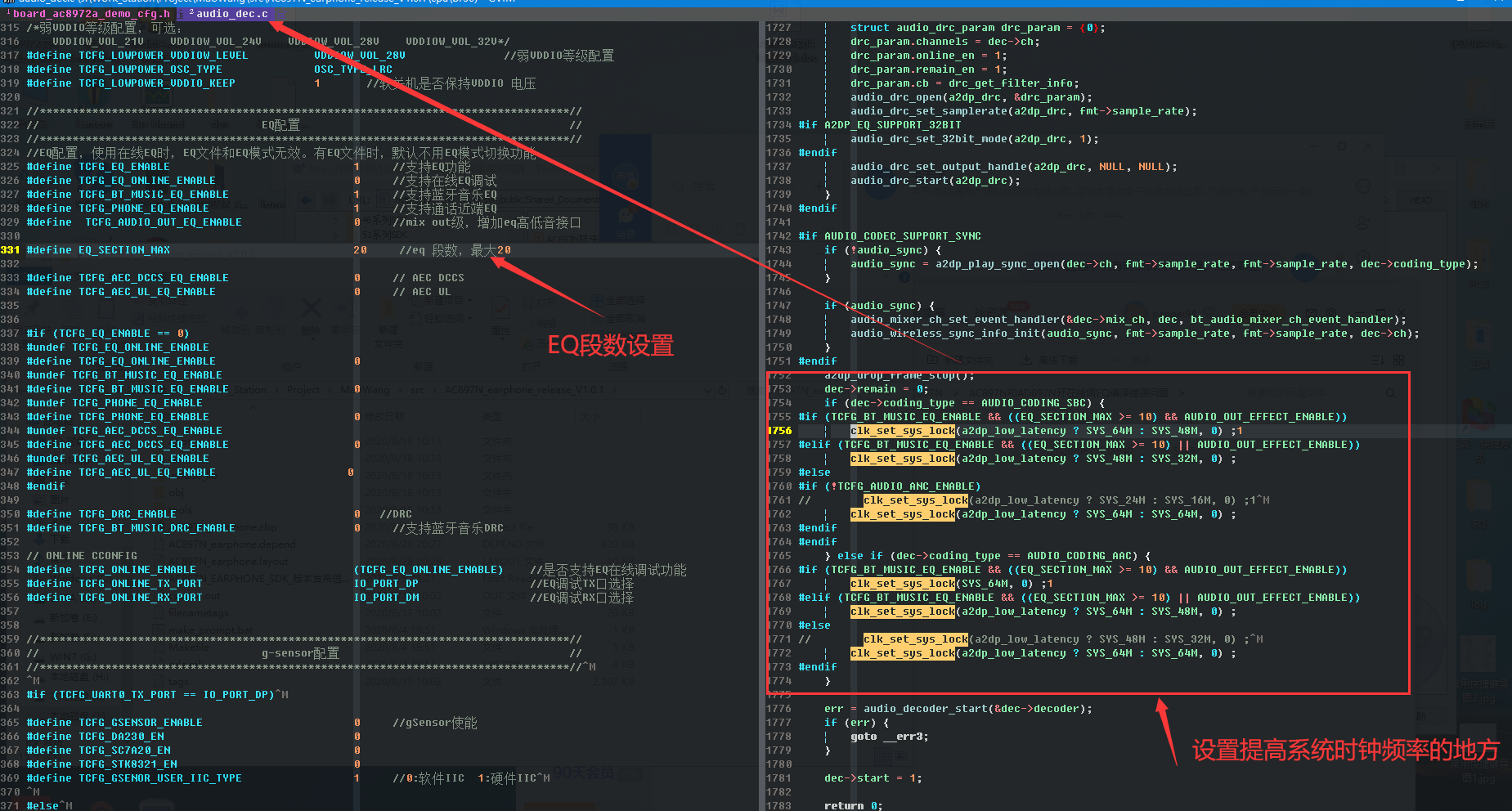Click return 0 on line 1783
This screenshot has width=1512, height=811.
click(x=850, y=806)
